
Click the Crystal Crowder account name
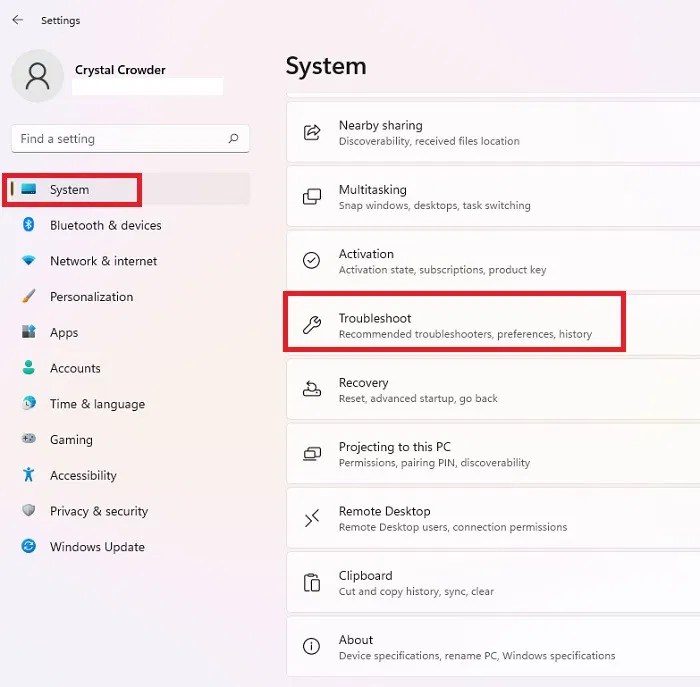(x=120, y=70)
